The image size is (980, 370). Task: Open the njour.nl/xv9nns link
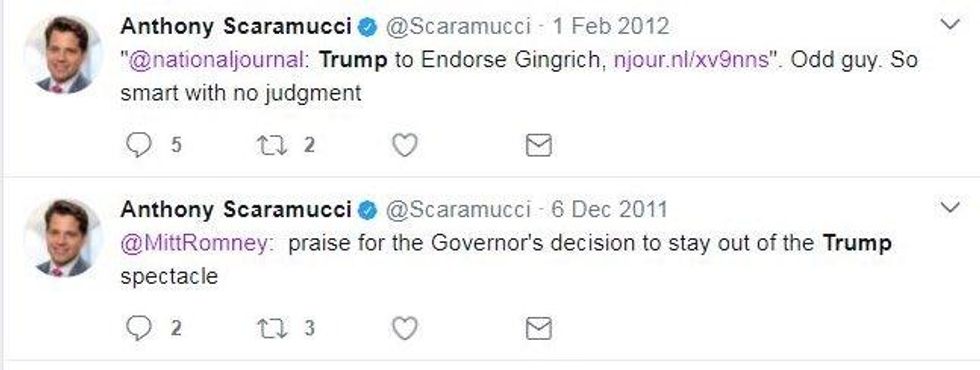[691, 61]
